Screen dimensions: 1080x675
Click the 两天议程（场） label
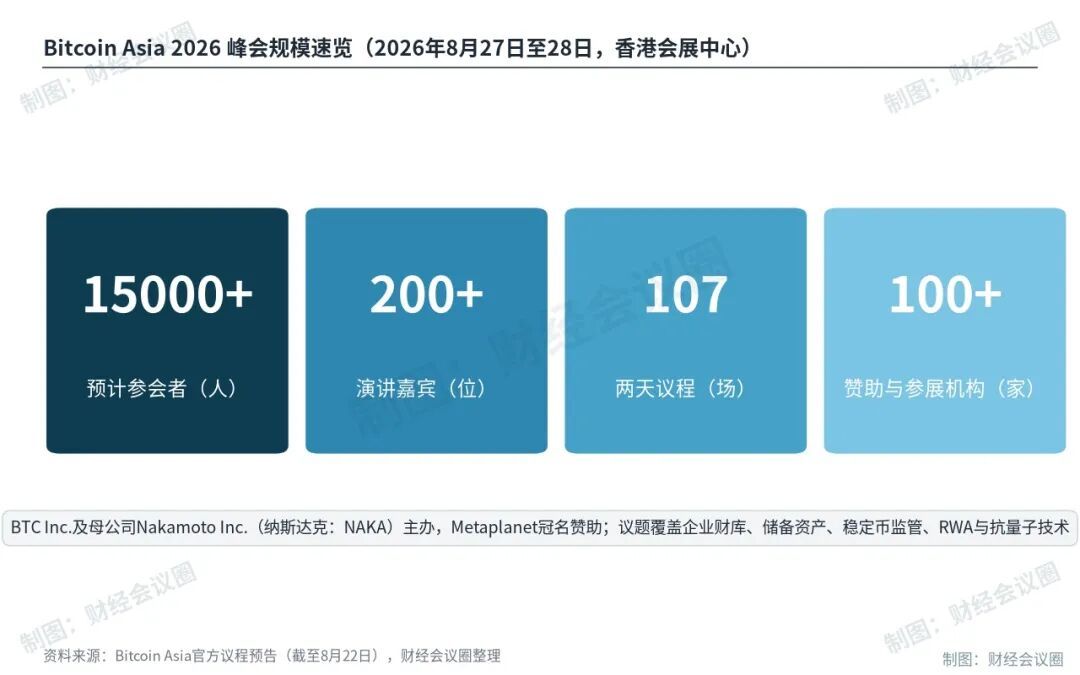pos(681,388)
